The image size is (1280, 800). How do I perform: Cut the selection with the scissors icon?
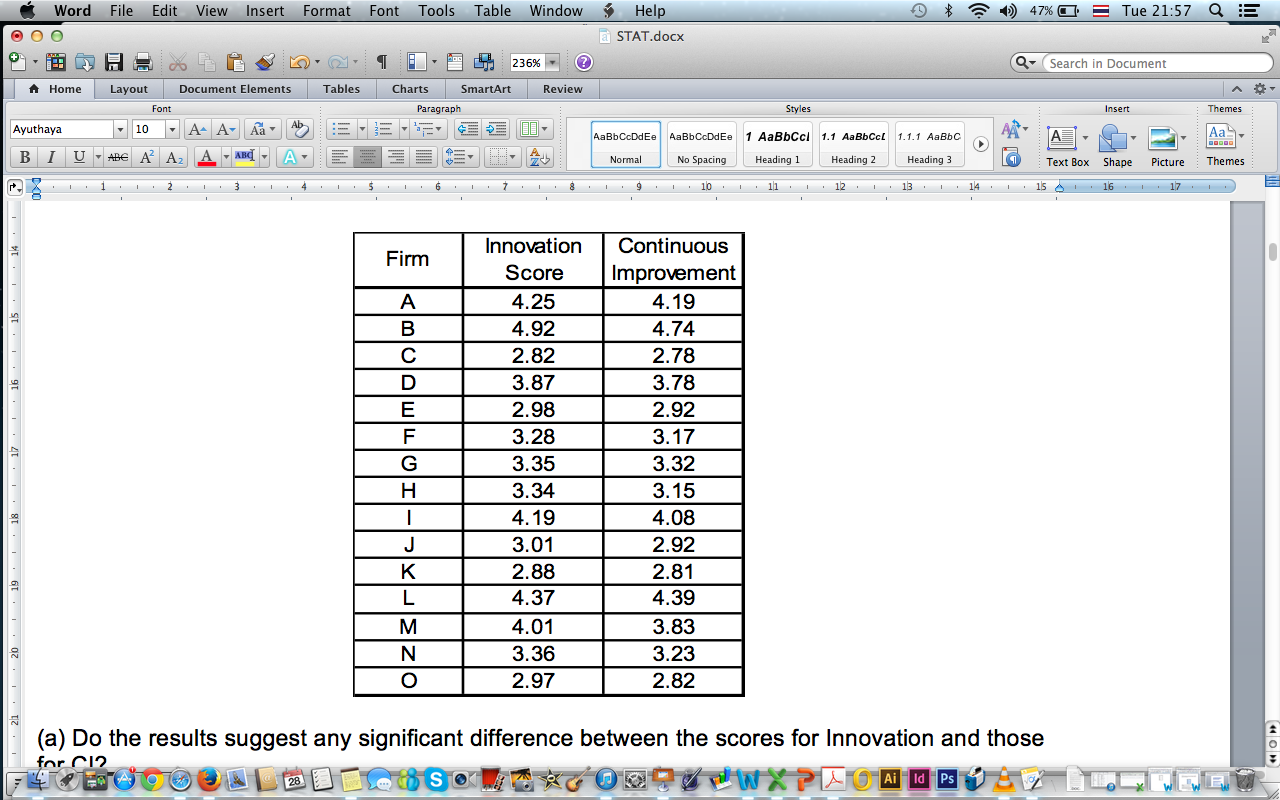click(178, 62)
